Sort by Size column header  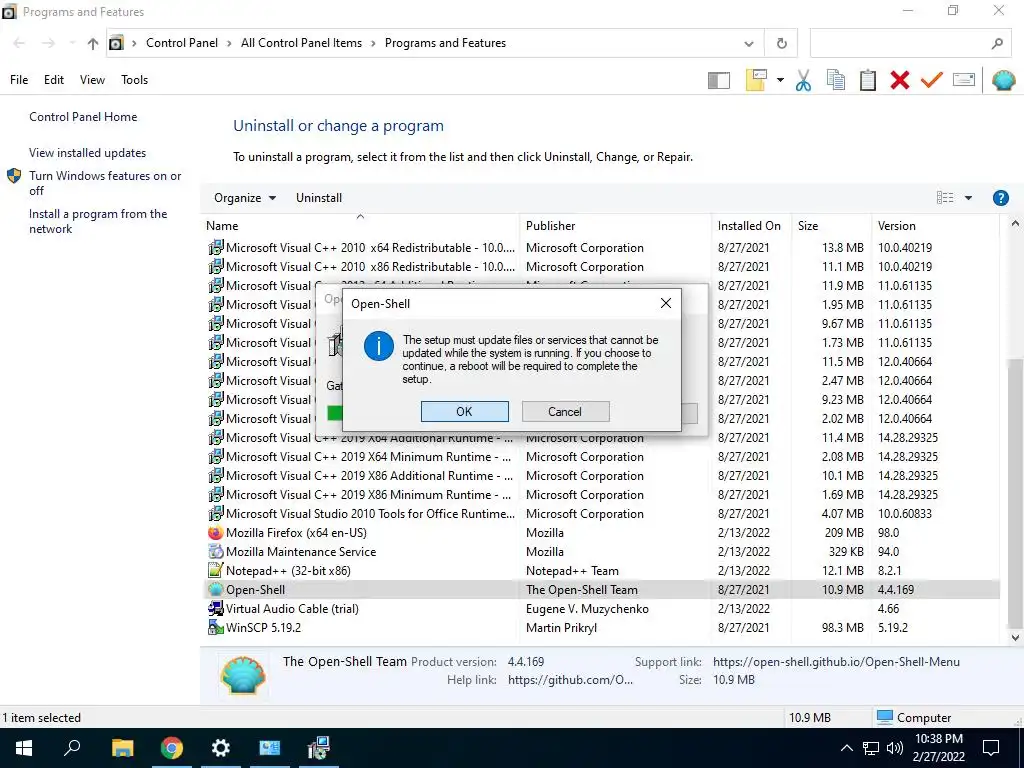click(831, 226)
